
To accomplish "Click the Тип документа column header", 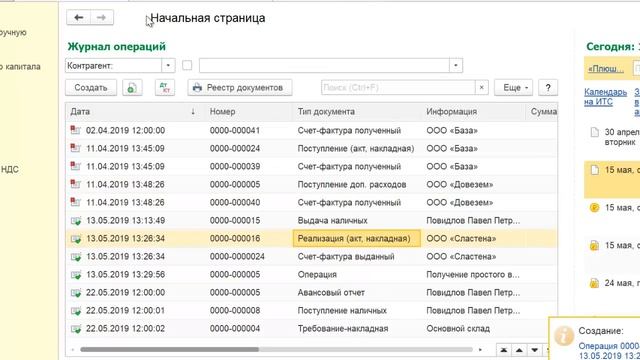I will [x=356, y=111].
